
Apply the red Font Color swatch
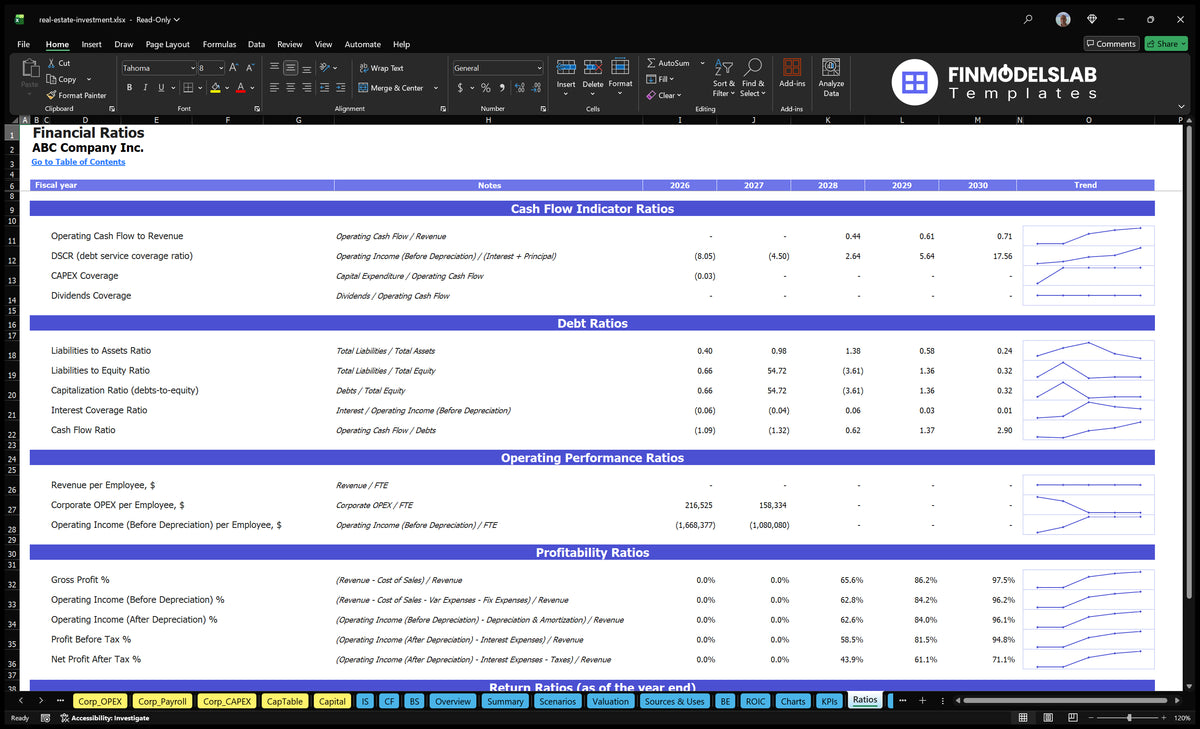tap(240, 88)
